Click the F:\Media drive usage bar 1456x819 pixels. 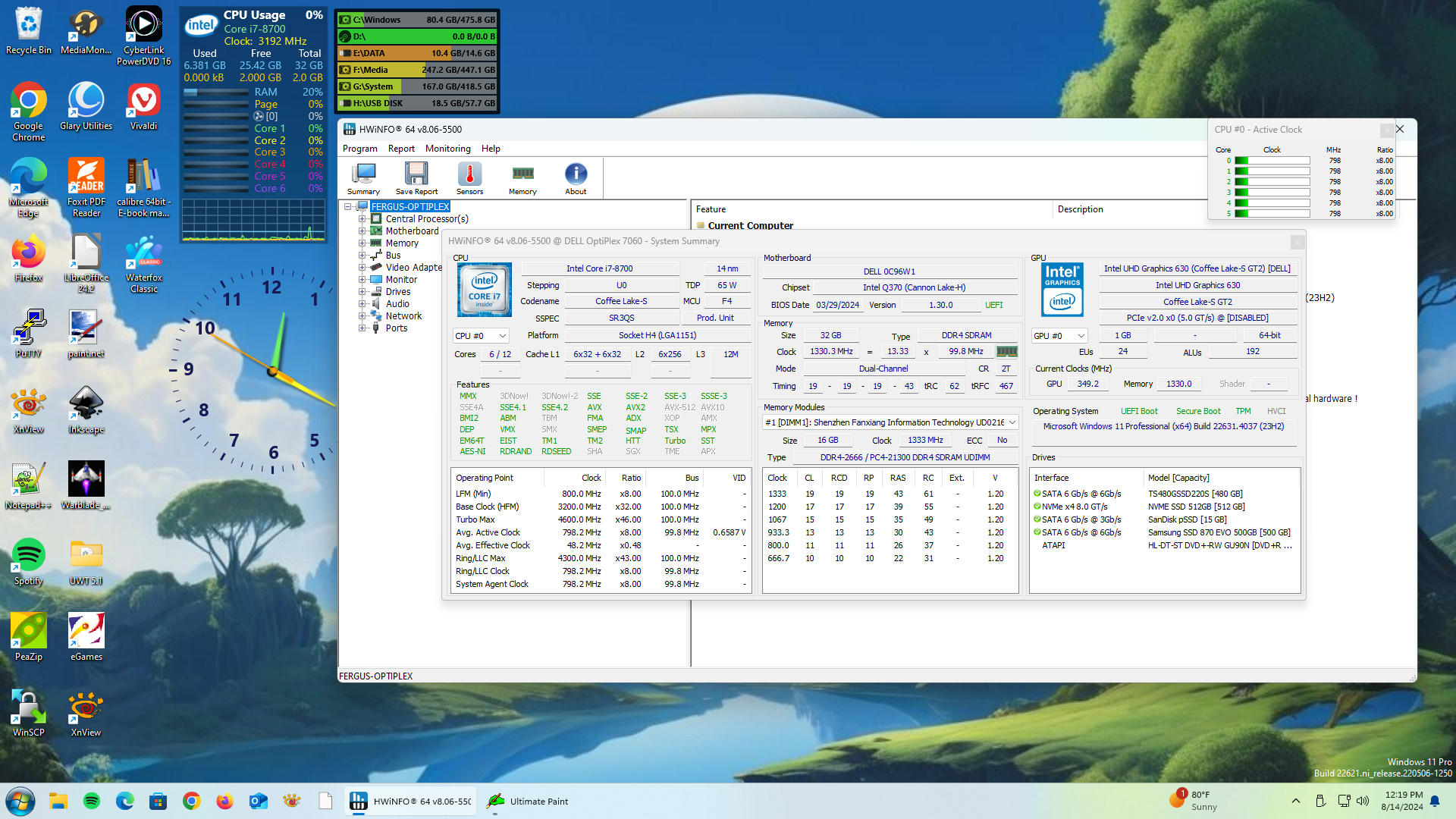pyautogui.click(x=417, y=70)
